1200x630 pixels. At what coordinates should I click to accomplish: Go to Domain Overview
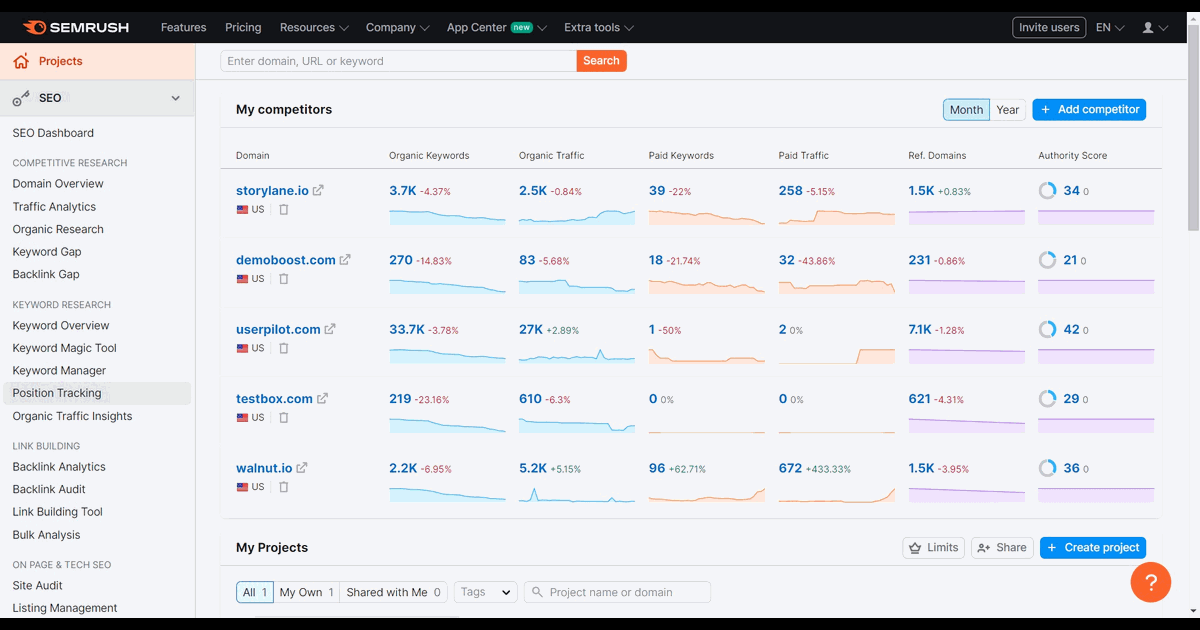click(x=58, y=184)
